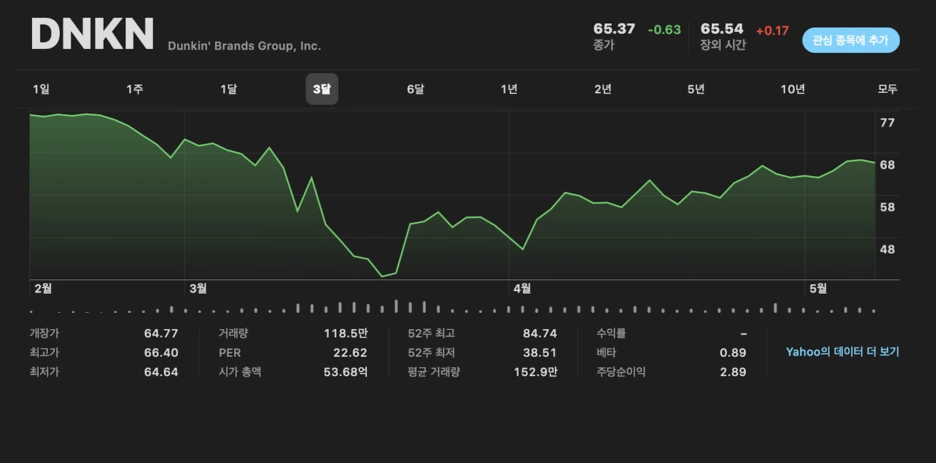Click the 5월 date axis label

pos(818,289)
